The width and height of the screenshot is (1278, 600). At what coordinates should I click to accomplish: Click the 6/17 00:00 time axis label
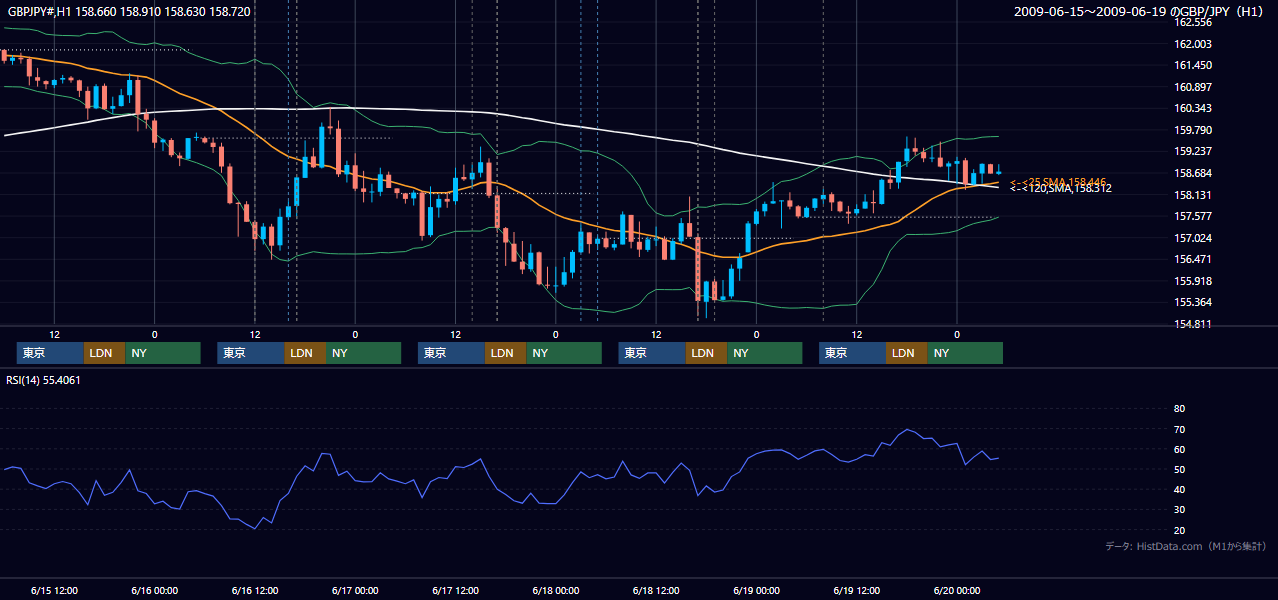(355, 590)
